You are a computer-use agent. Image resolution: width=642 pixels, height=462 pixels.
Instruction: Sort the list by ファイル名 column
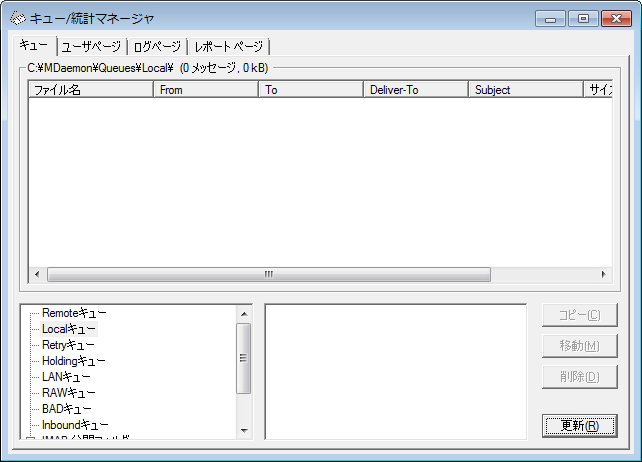click(x=91, y=90)
